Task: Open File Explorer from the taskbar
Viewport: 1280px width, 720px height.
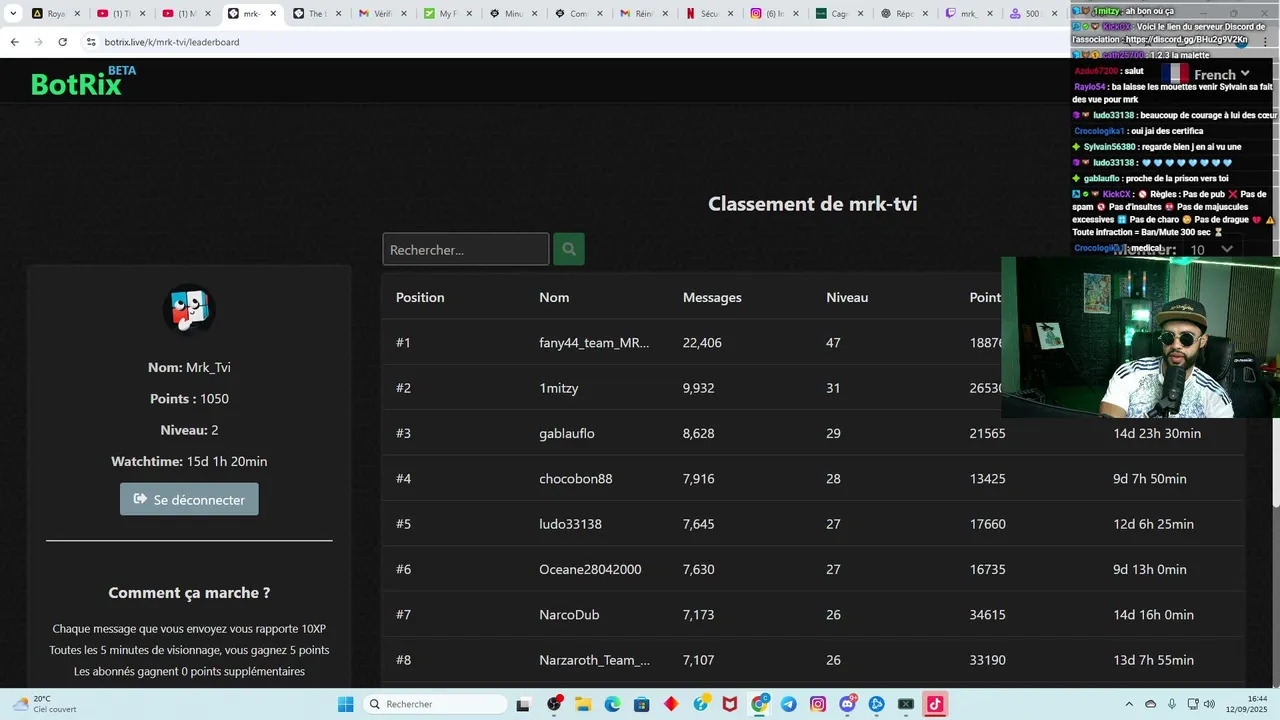Action: pyautogui.click(x=582, y=704)
